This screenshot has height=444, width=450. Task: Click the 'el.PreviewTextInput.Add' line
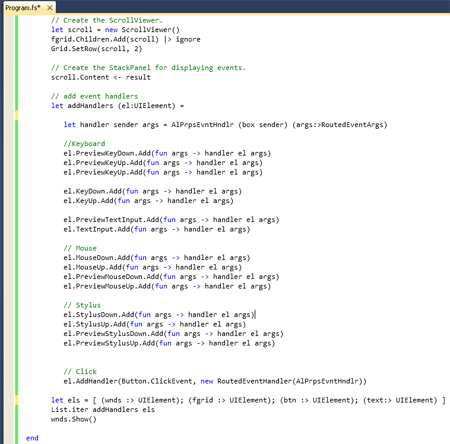click(171, 220)
